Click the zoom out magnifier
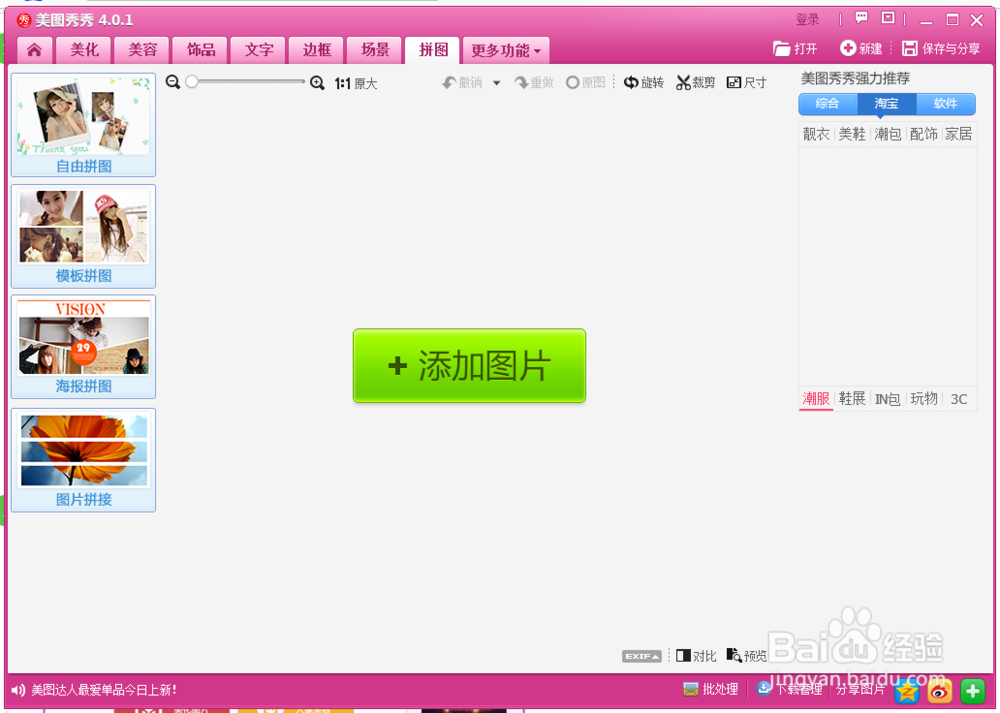Image resolution: width=1000 pixels, height=713 pixels. 172,82
